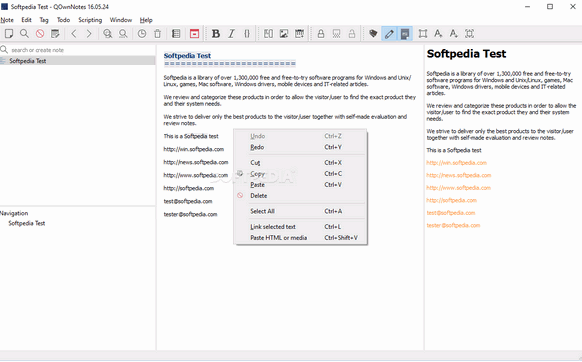Click Softpedia Test in Navigation panel

pyautogui.click(x=27, y=224)
